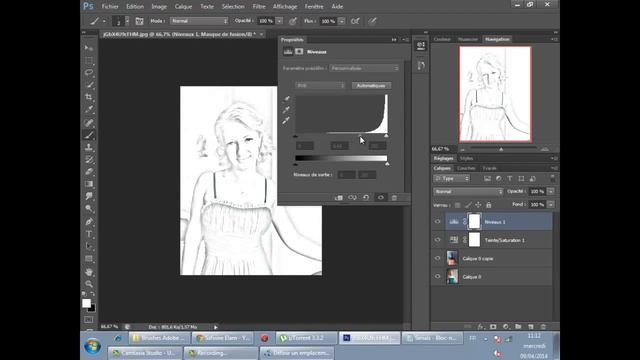
Task: Click the white output levels slider
Action: pyautogui.click(x=387, y=164)
